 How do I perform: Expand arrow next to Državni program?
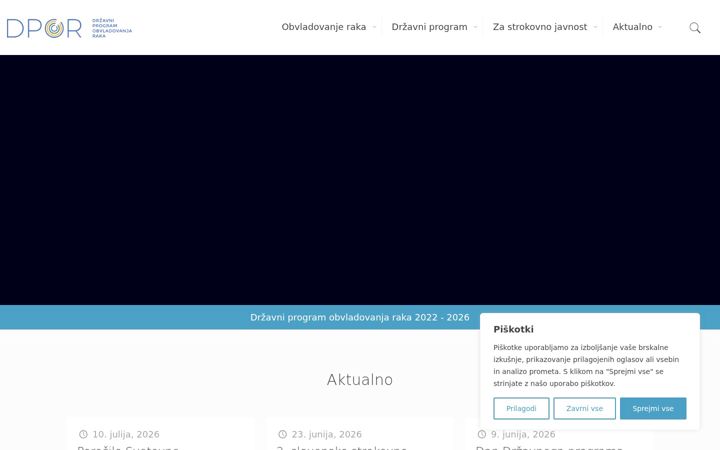[476, 27]
